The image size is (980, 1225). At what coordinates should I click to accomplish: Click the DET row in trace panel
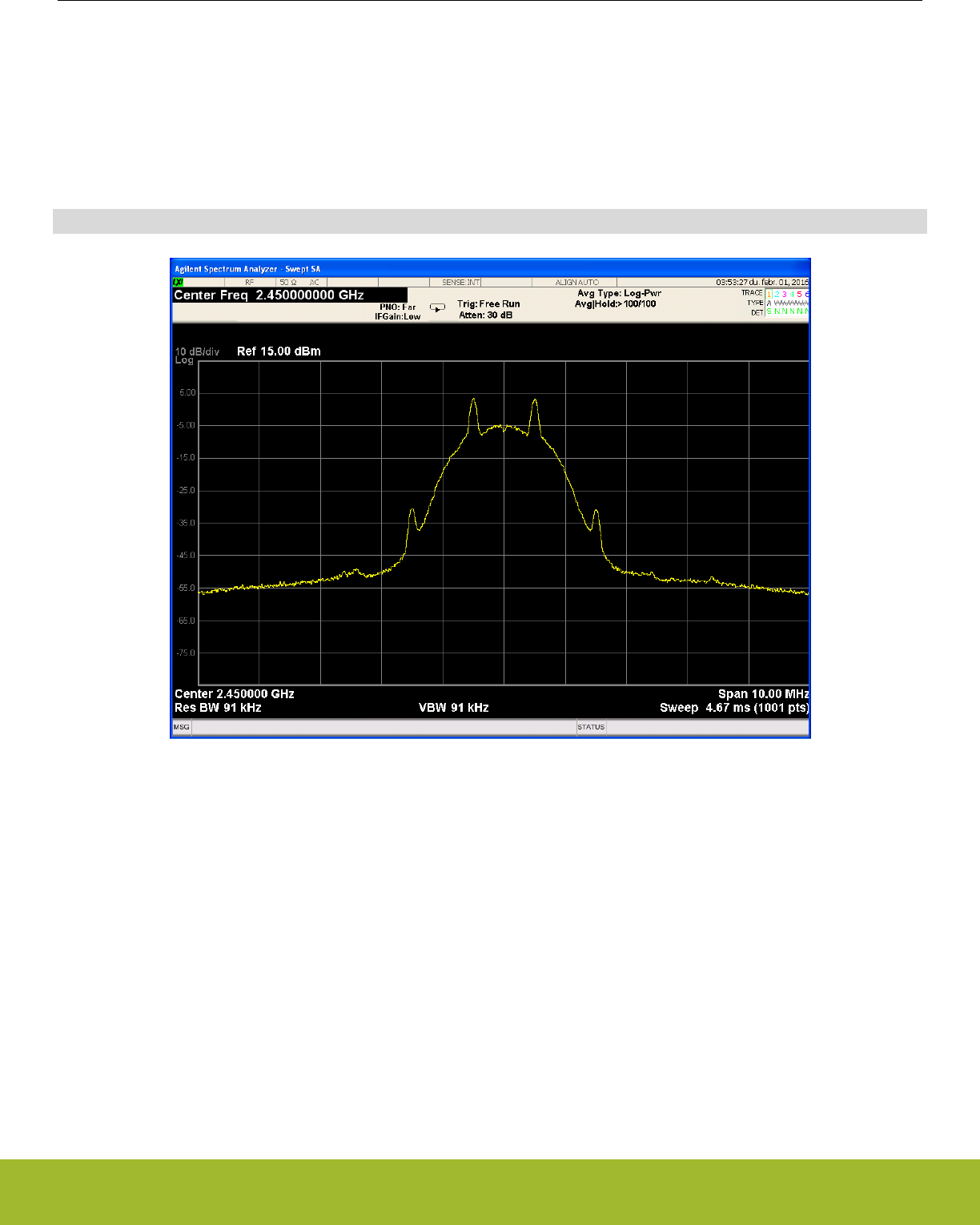click(x=780, y=312)
